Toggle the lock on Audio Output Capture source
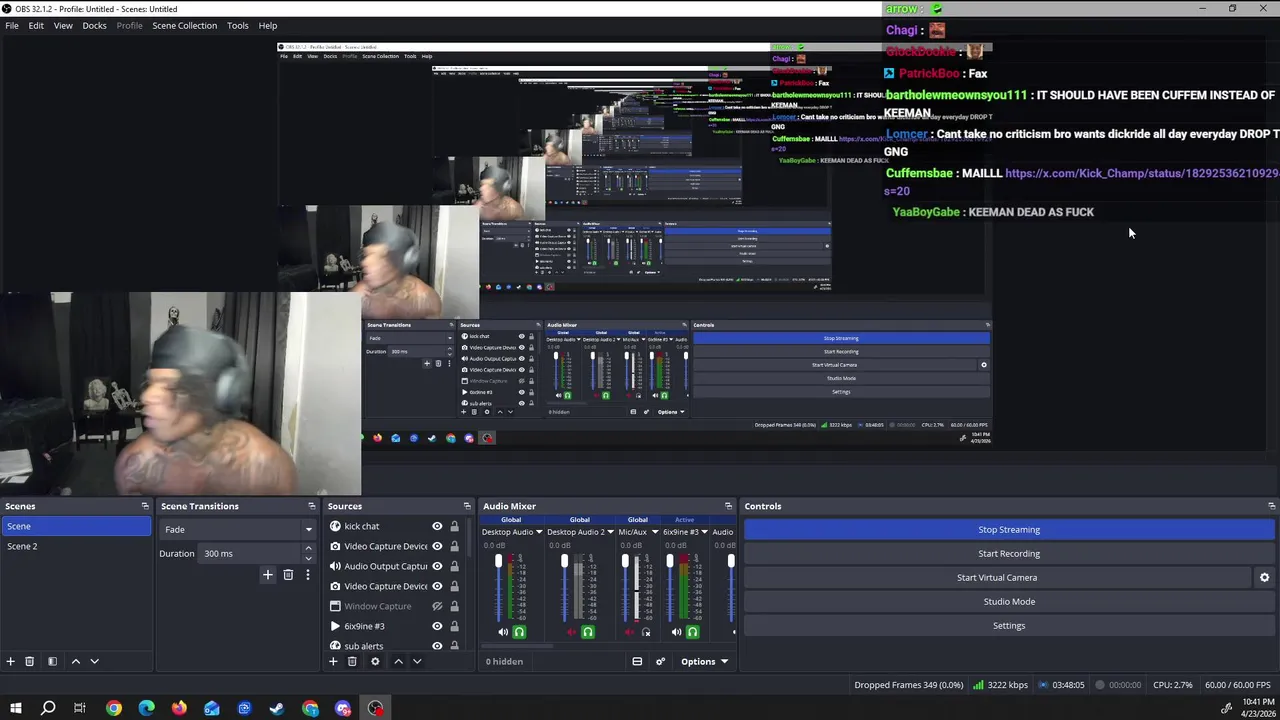1280x720 pixels. pos(454,566)
